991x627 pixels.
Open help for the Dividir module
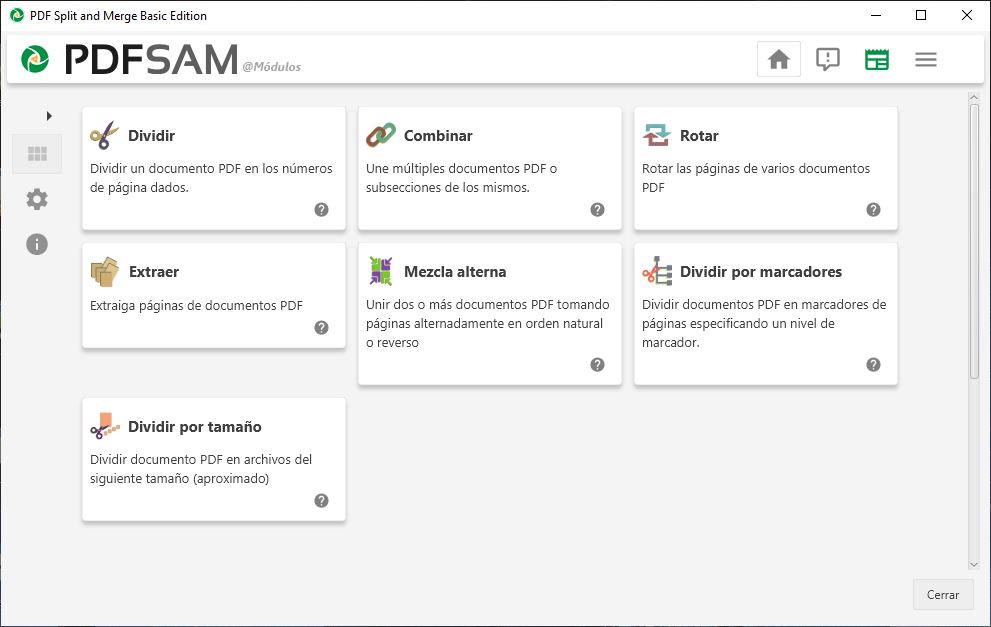(x=321, y=210)
